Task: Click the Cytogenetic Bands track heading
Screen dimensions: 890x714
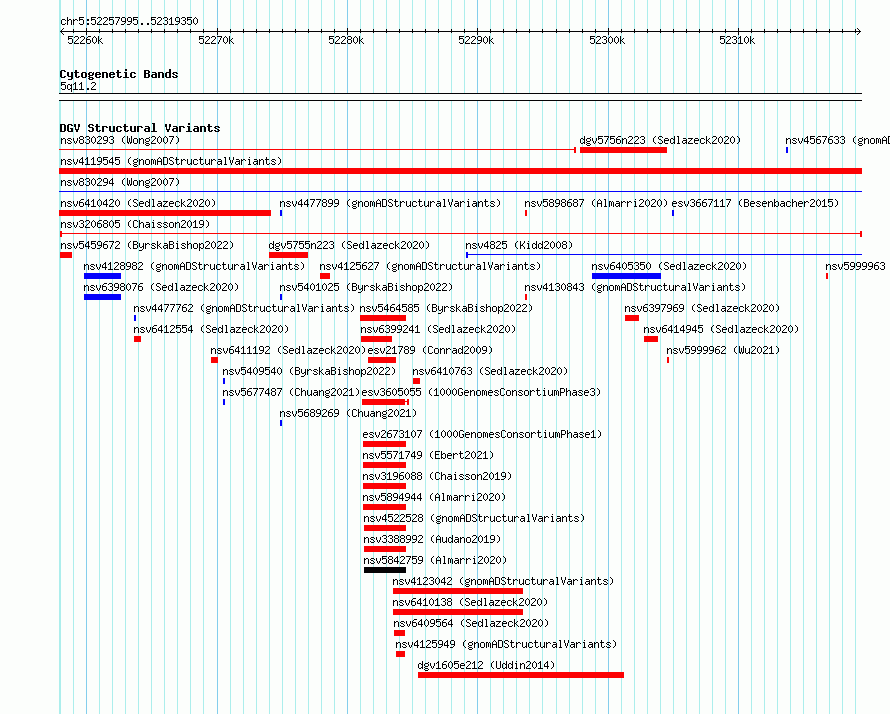Action: [x=119, y=74]
